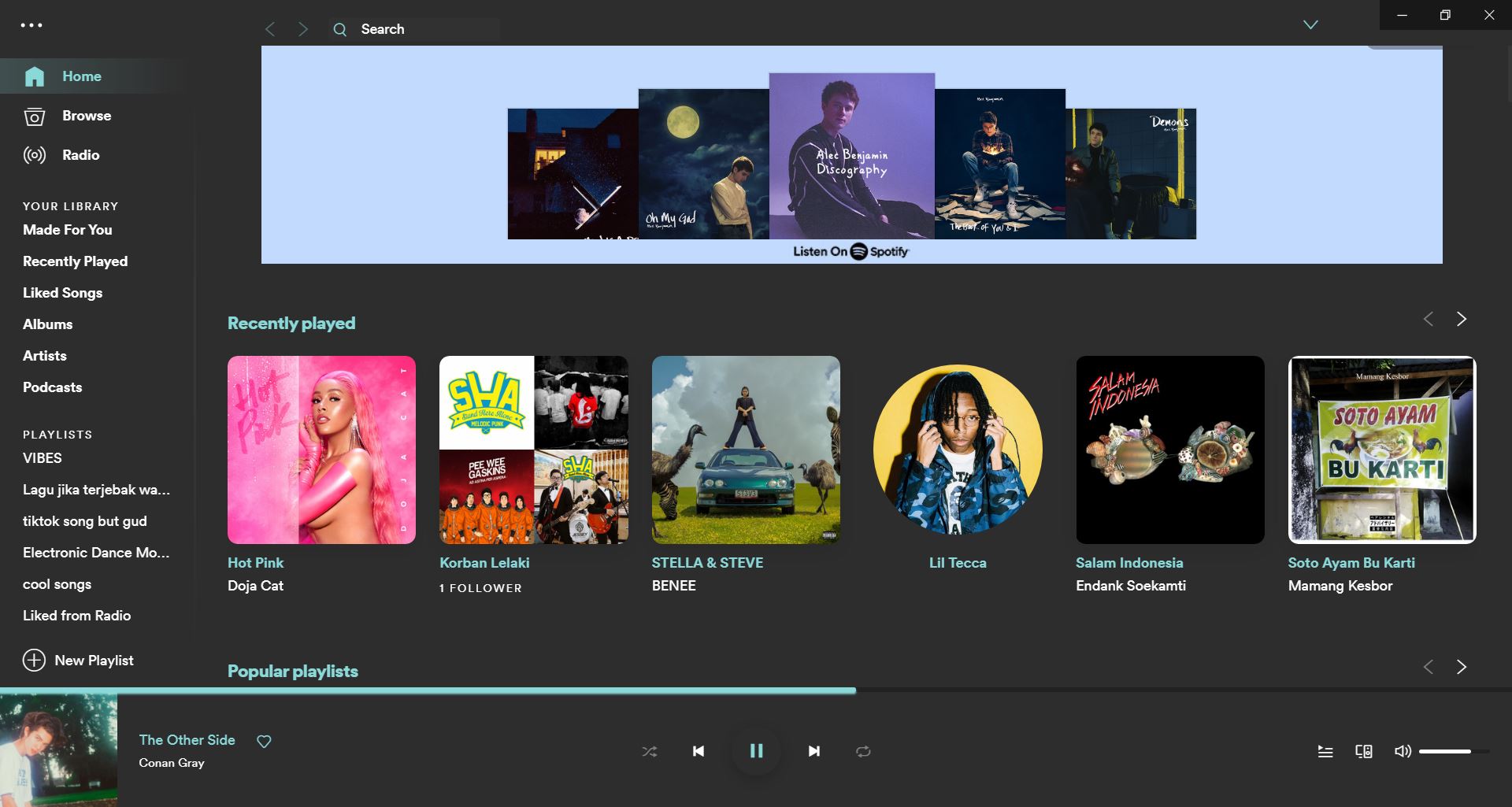The image size is (1512, 807).
Task: Open the play queue
Action: pyautogui.click(x=1325, y=752)
